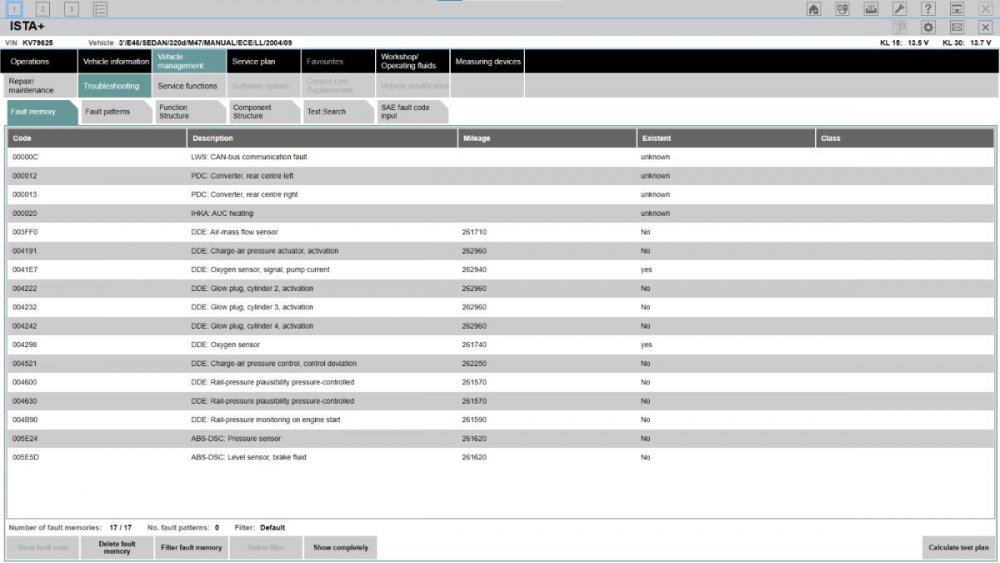Switch to the Function Structure tab
The image size is (1000, 563).
click(x=190, y=112)
